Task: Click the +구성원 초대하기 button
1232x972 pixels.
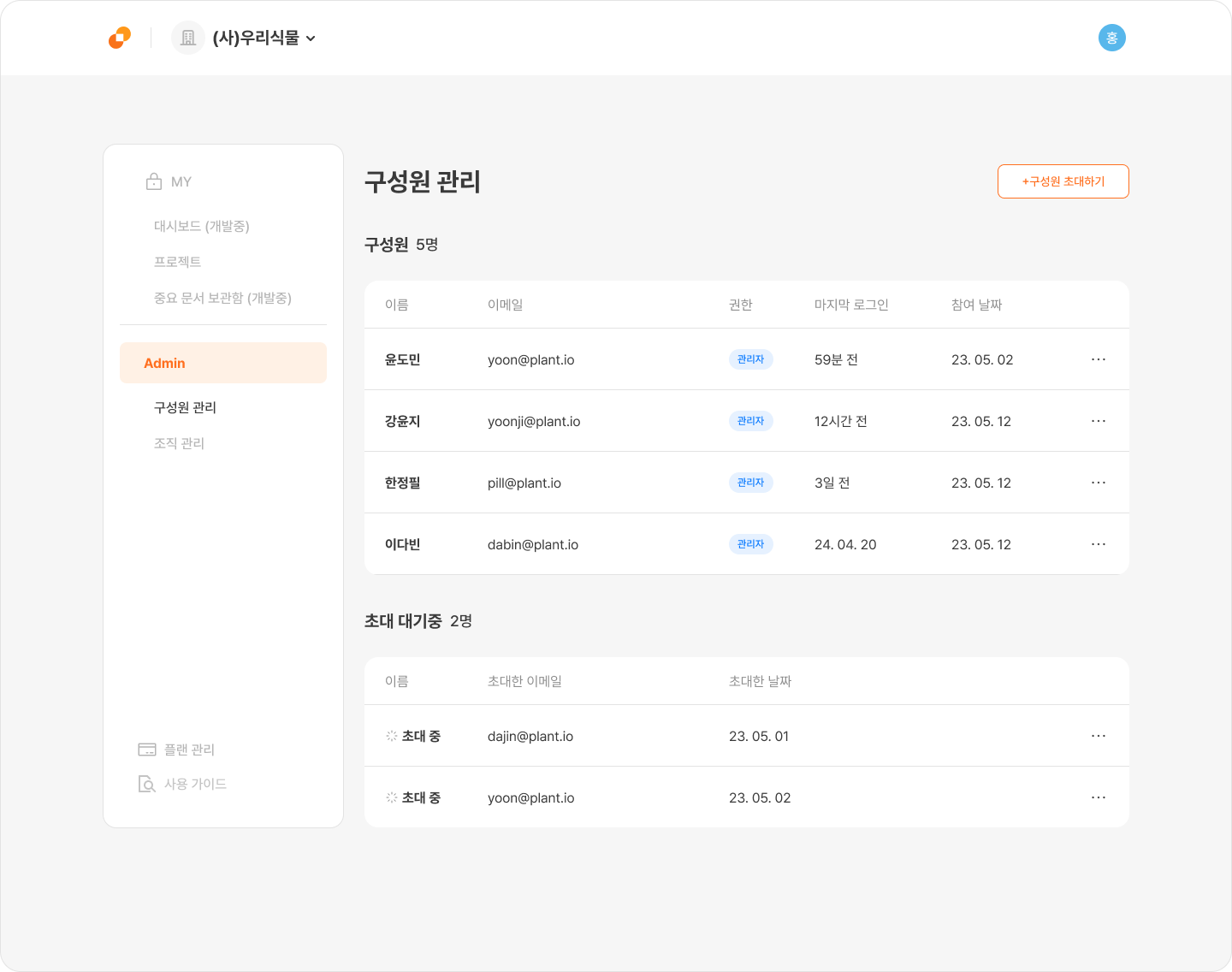Action: click(1063, 181)
